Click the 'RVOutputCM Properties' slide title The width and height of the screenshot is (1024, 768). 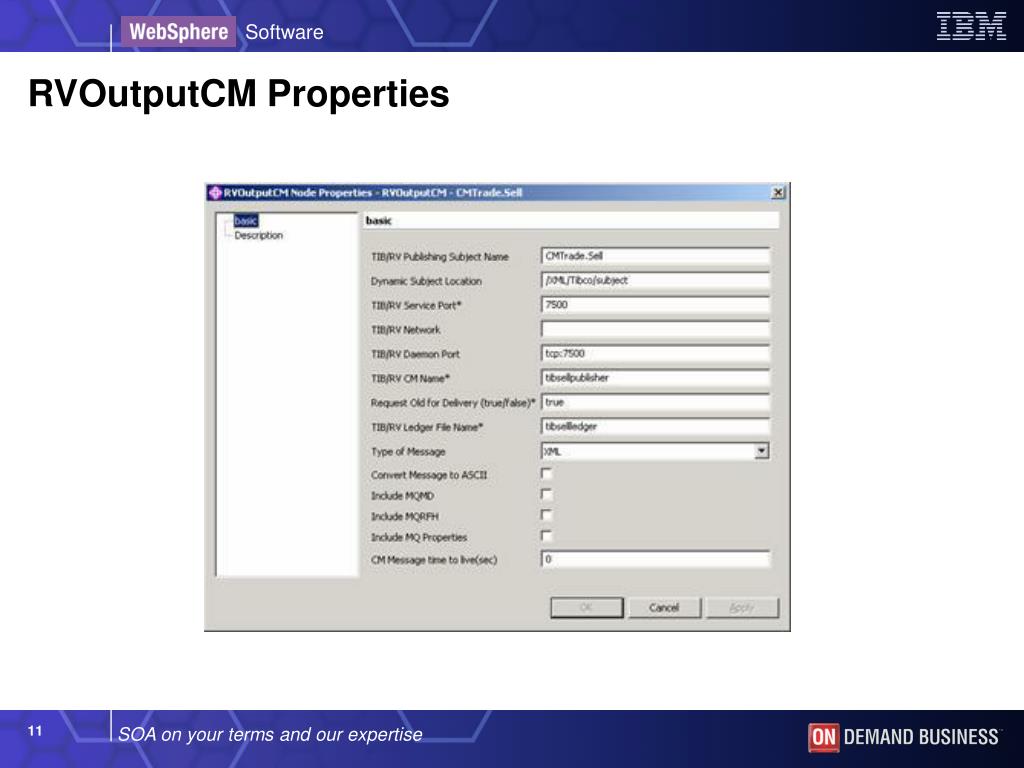(239, 93)
